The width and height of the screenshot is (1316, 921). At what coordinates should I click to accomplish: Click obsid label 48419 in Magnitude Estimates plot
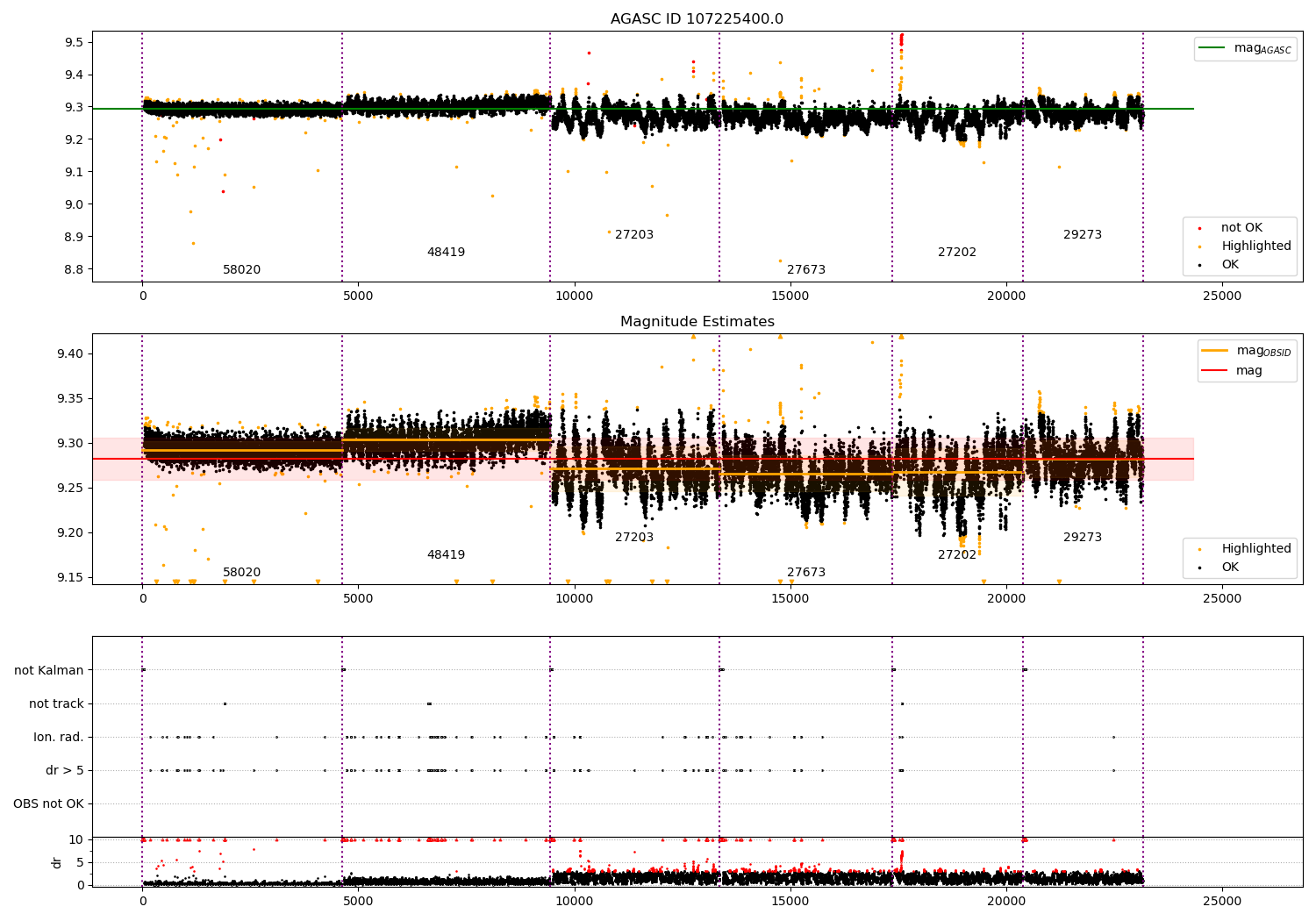tap(446, 555)
